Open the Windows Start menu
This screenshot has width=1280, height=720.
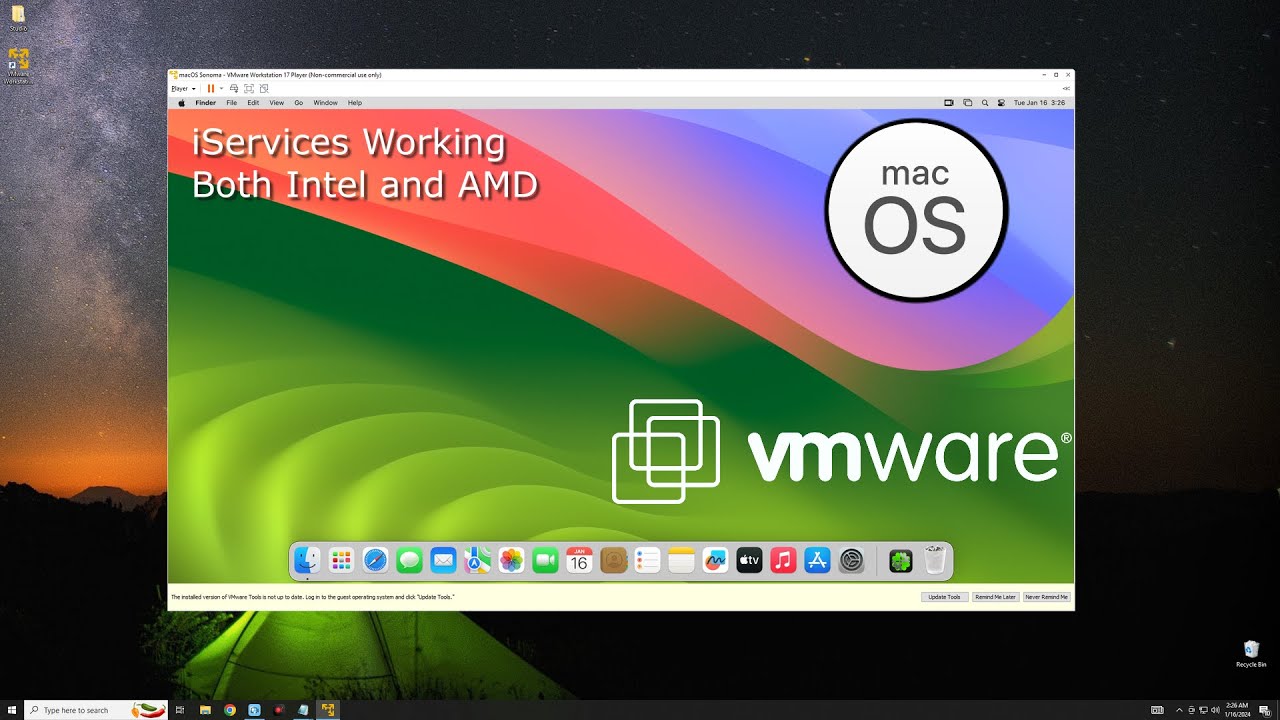pyautogui.click(x=12, y=710)
